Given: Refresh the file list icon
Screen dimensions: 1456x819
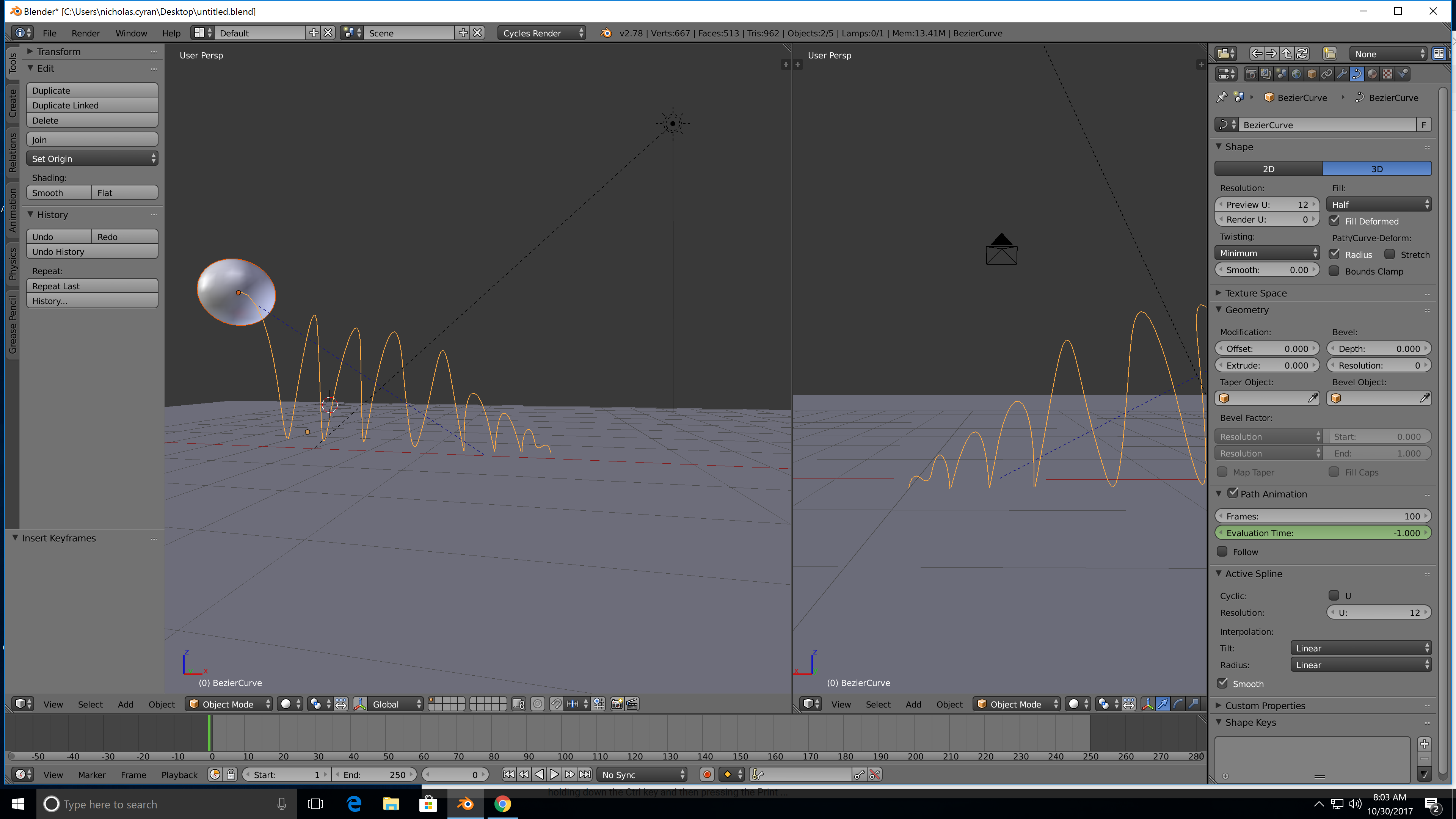Looking at the screenshot, I should [1302, 54].
